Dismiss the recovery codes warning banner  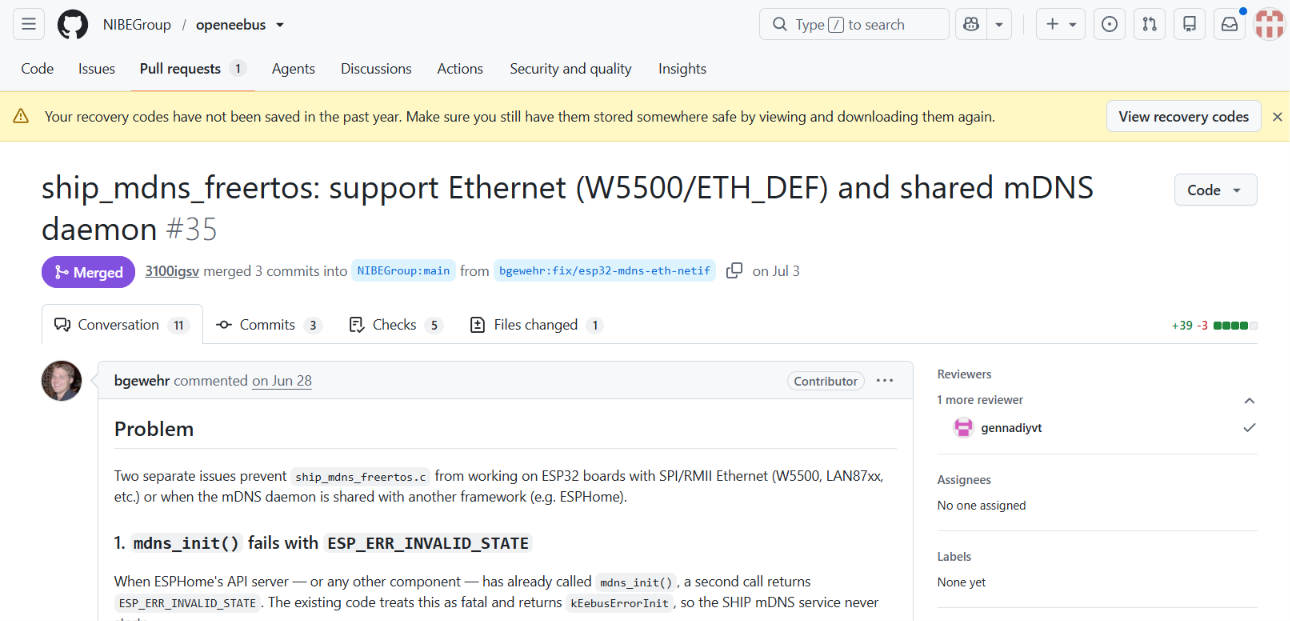(1277, 117)
